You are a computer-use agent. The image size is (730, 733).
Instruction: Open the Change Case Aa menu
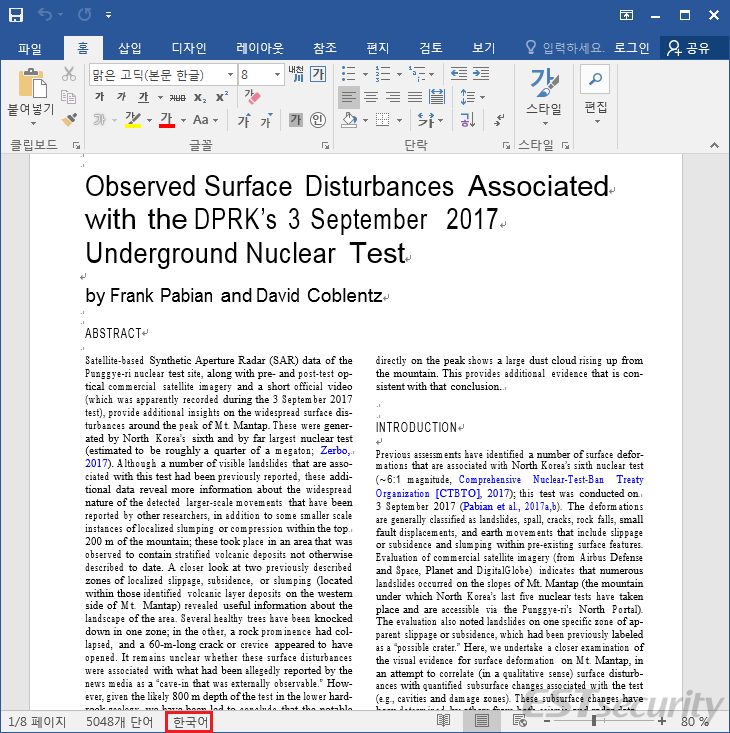pos(205,120)
